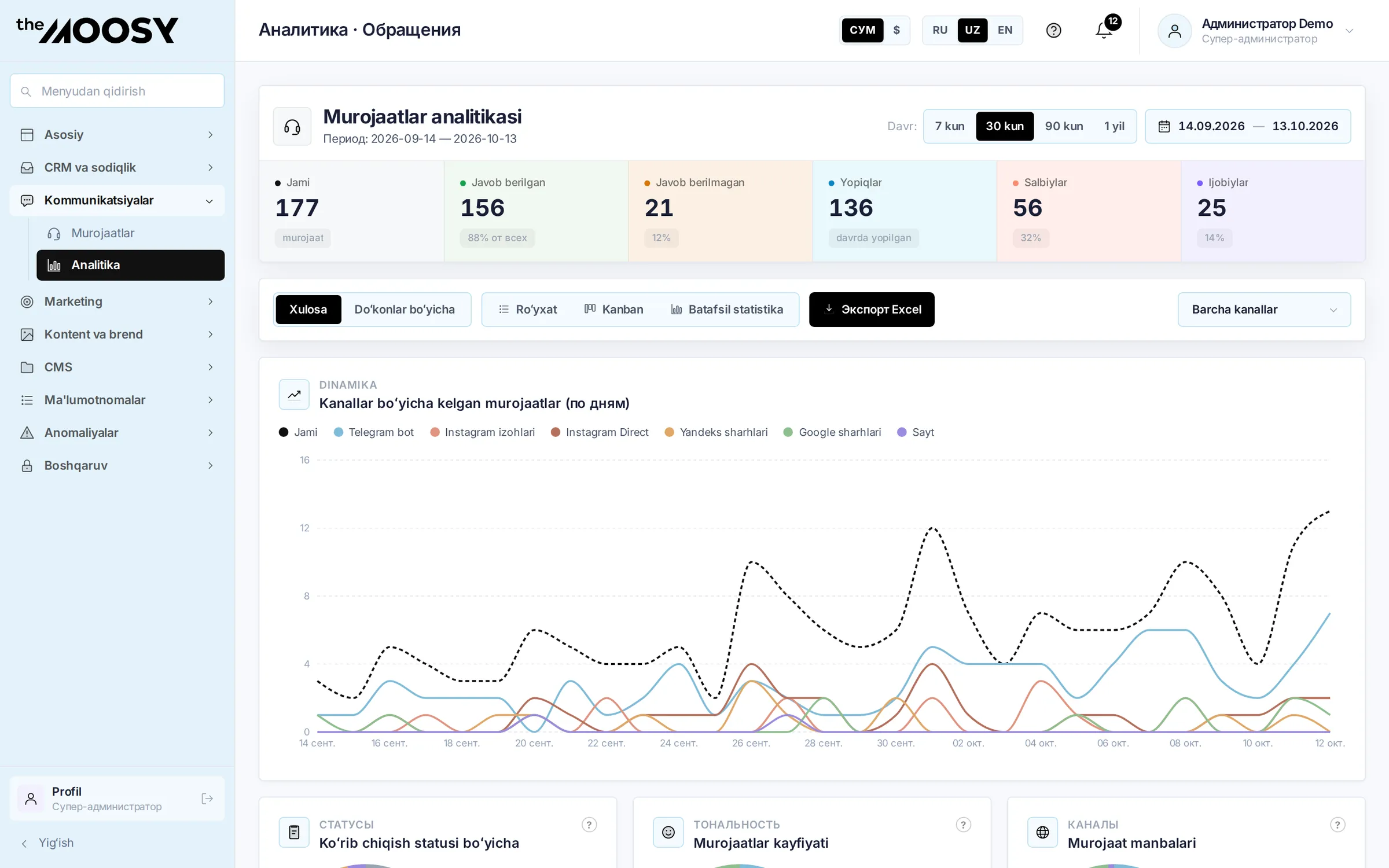This screenshot has width=1389, height=868.
Task: Click the search magnifier icon in menu search
Action: (x=25, y=91)
